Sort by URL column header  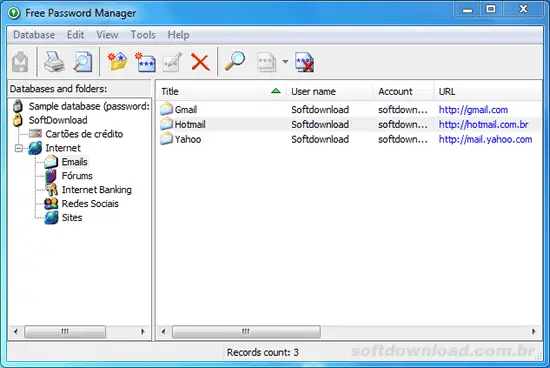tap(488, 92)
